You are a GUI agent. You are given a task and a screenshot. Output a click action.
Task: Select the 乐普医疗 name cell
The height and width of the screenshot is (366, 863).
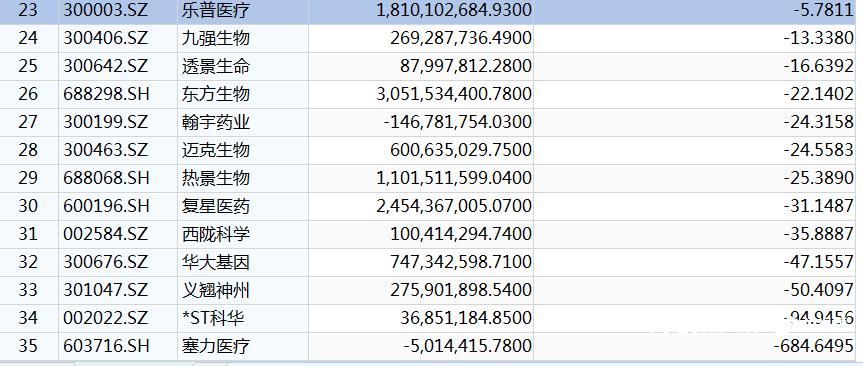(x=243, y=11)
